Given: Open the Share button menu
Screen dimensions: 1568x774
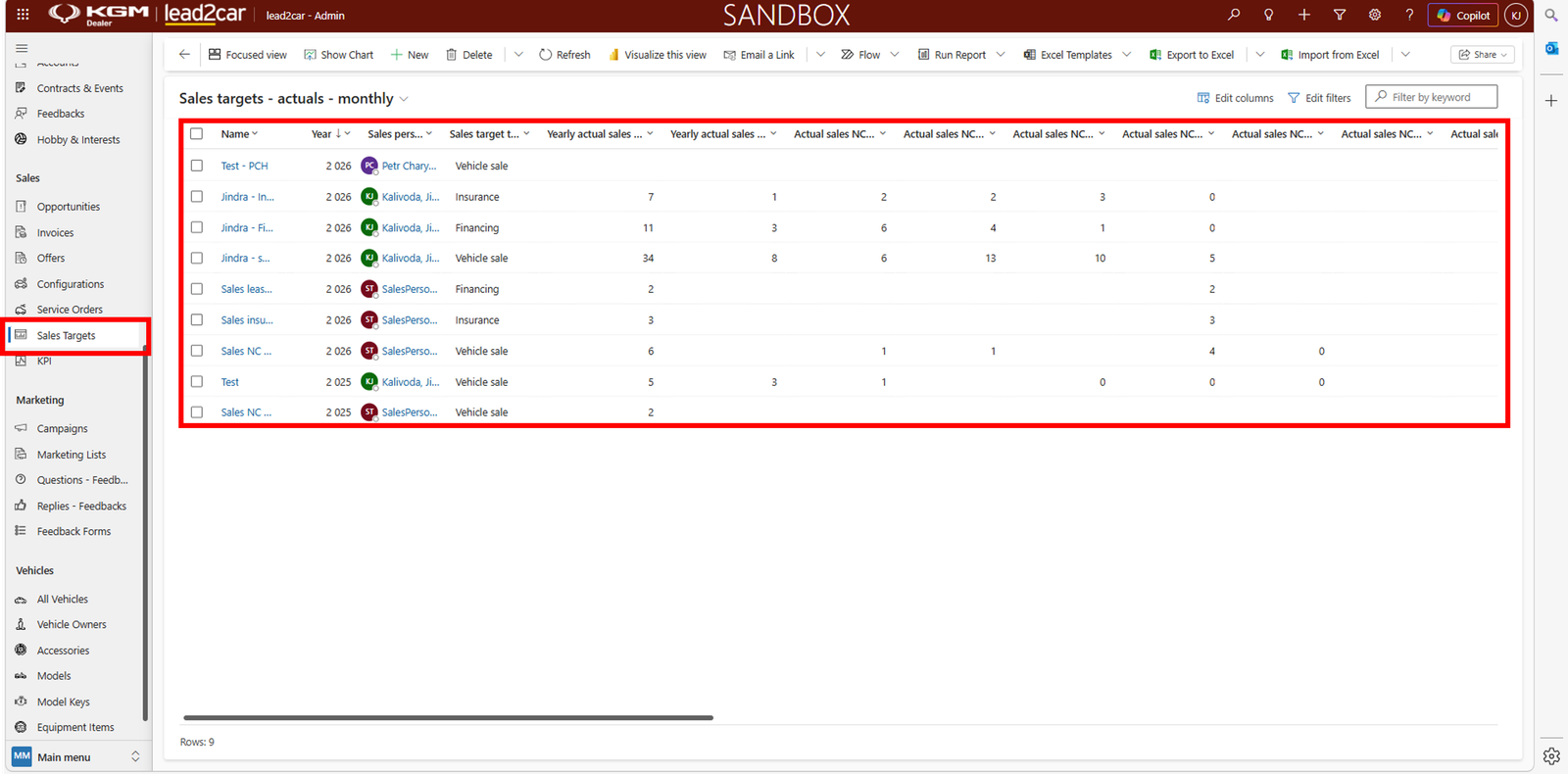Looking at the screenshot, I should click(1484, 55).
